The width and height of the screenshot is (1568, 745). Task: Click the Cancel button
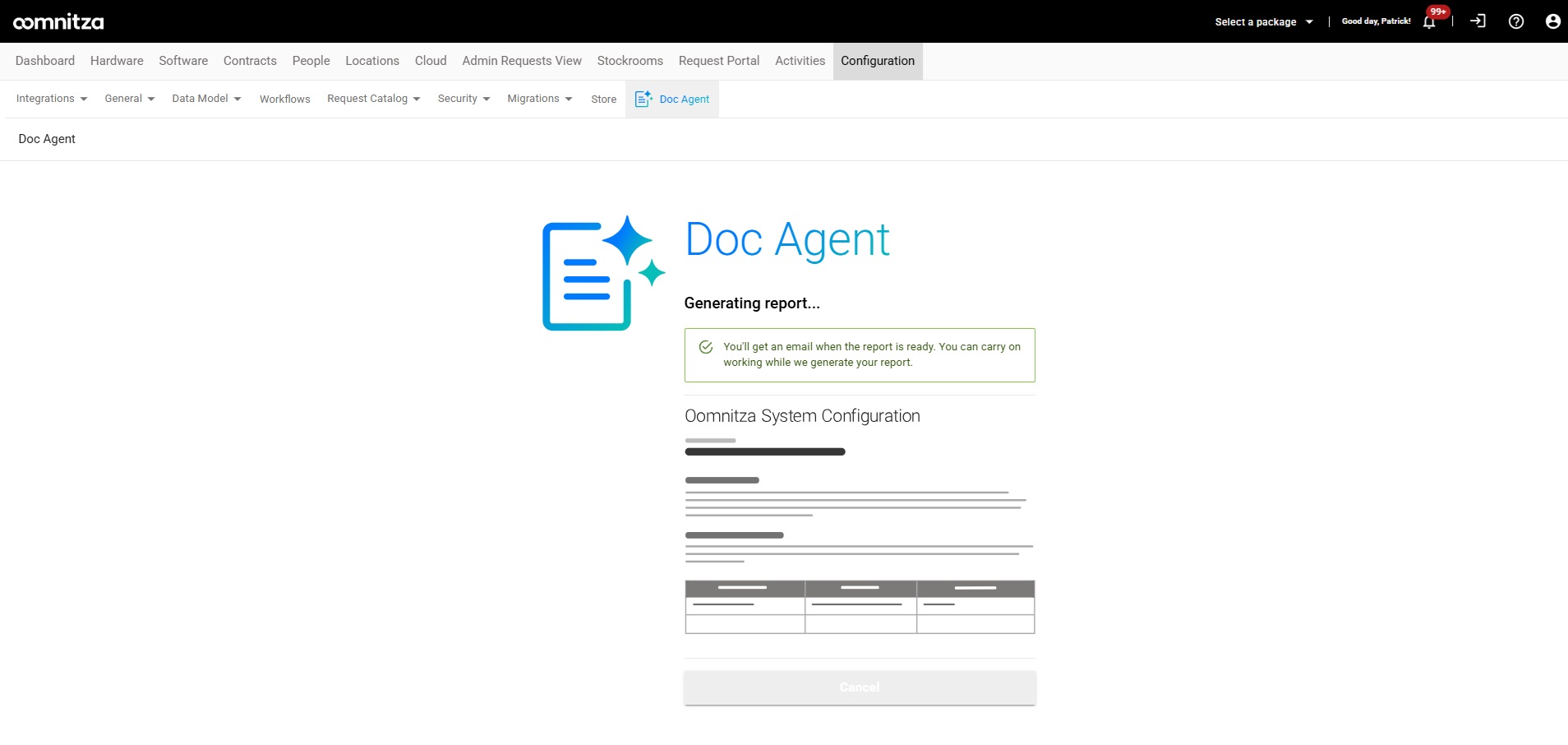[860, 687]
